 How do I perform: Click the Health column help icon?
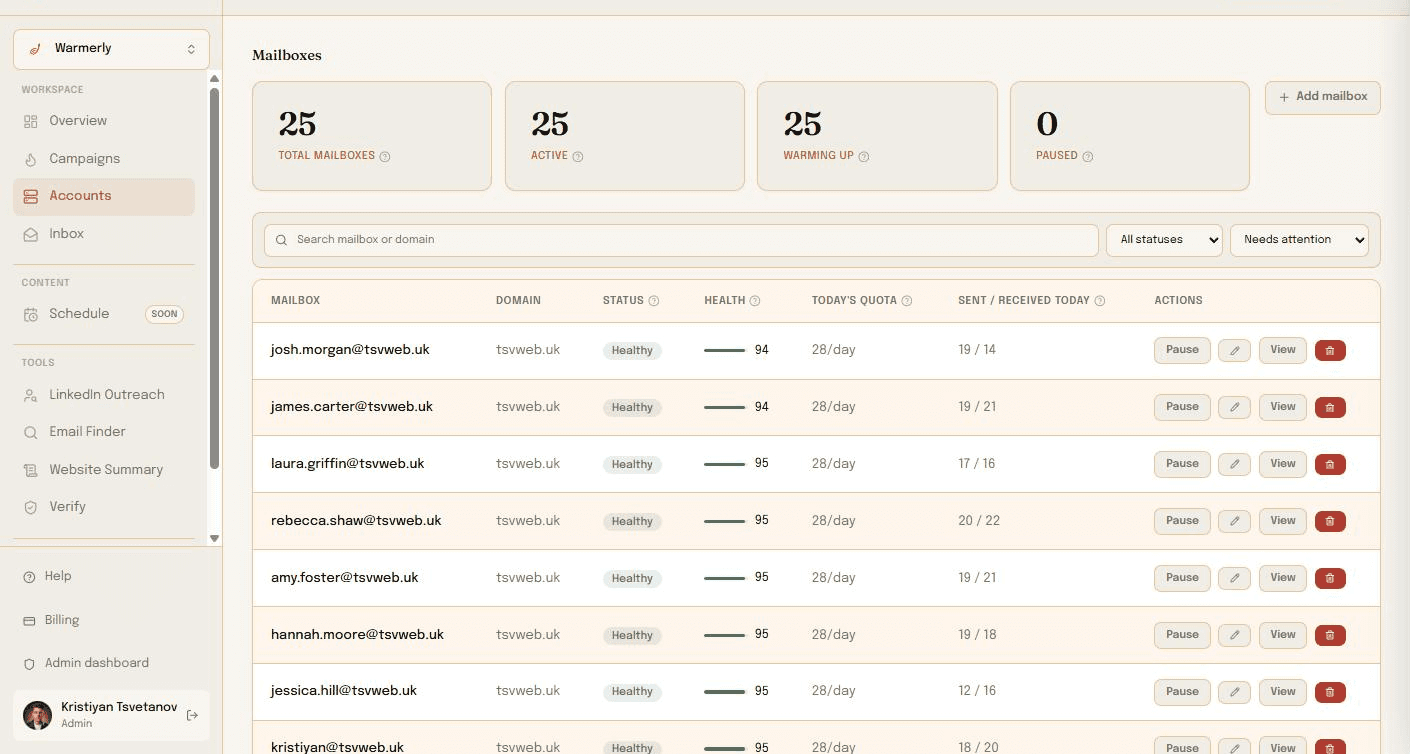click(755, 301)
